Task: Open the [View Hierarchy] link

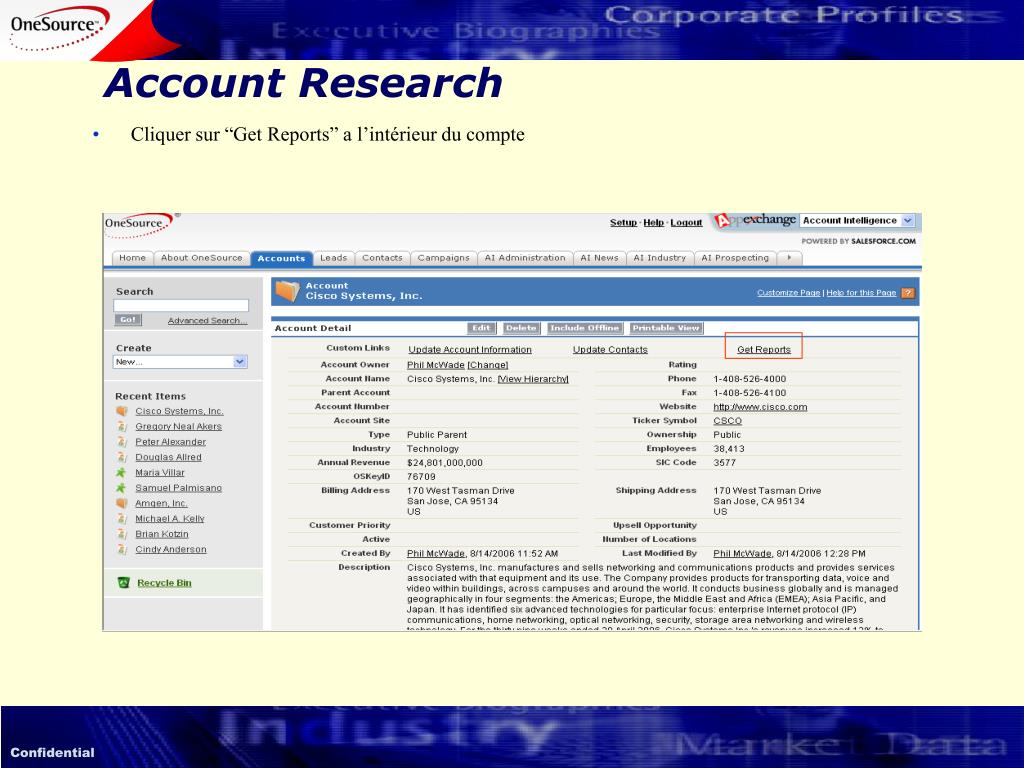Action: 533,379
